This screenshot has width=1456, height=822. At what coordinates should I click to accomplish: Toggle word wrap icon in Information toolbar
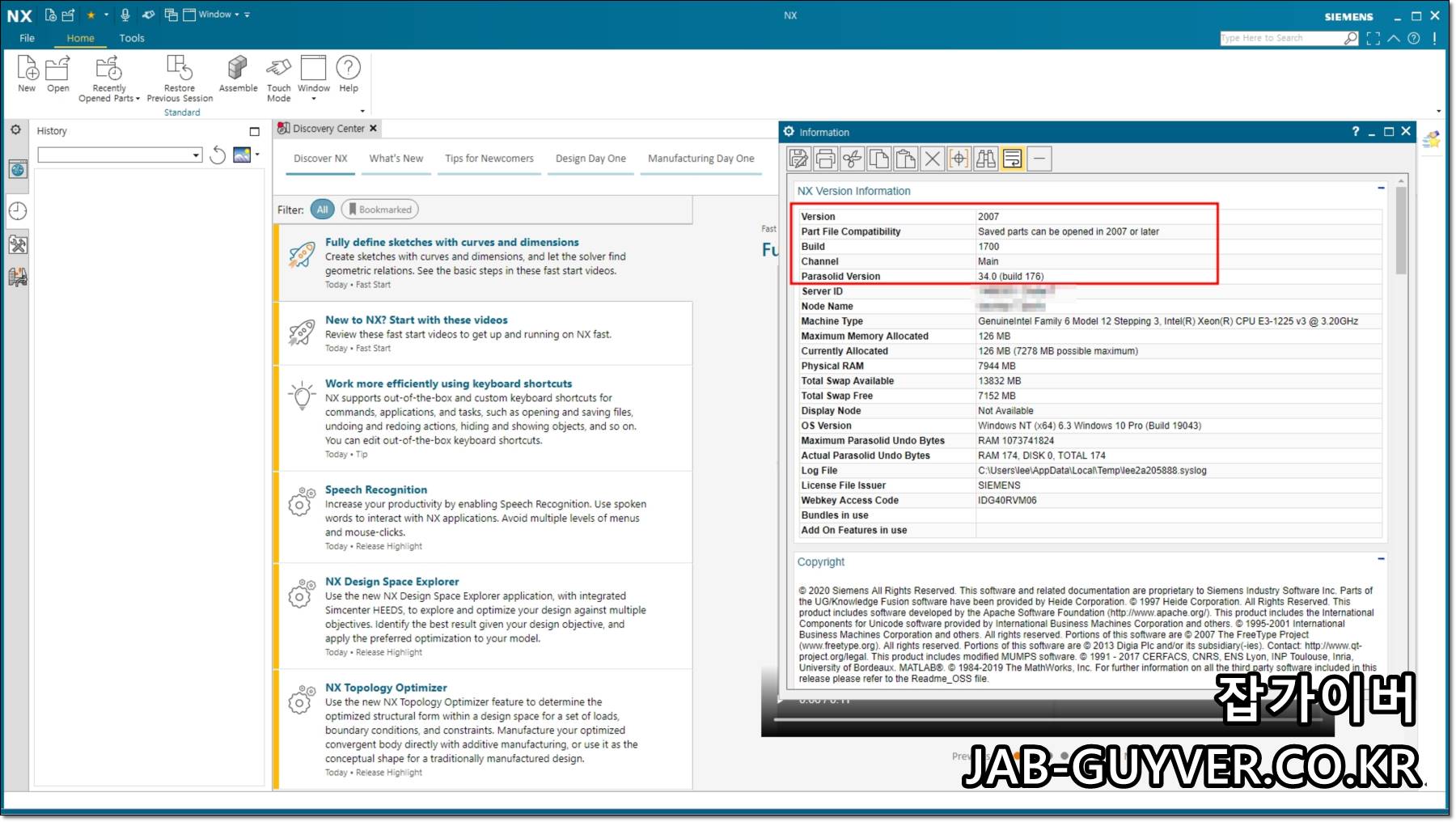point(1012,159)
